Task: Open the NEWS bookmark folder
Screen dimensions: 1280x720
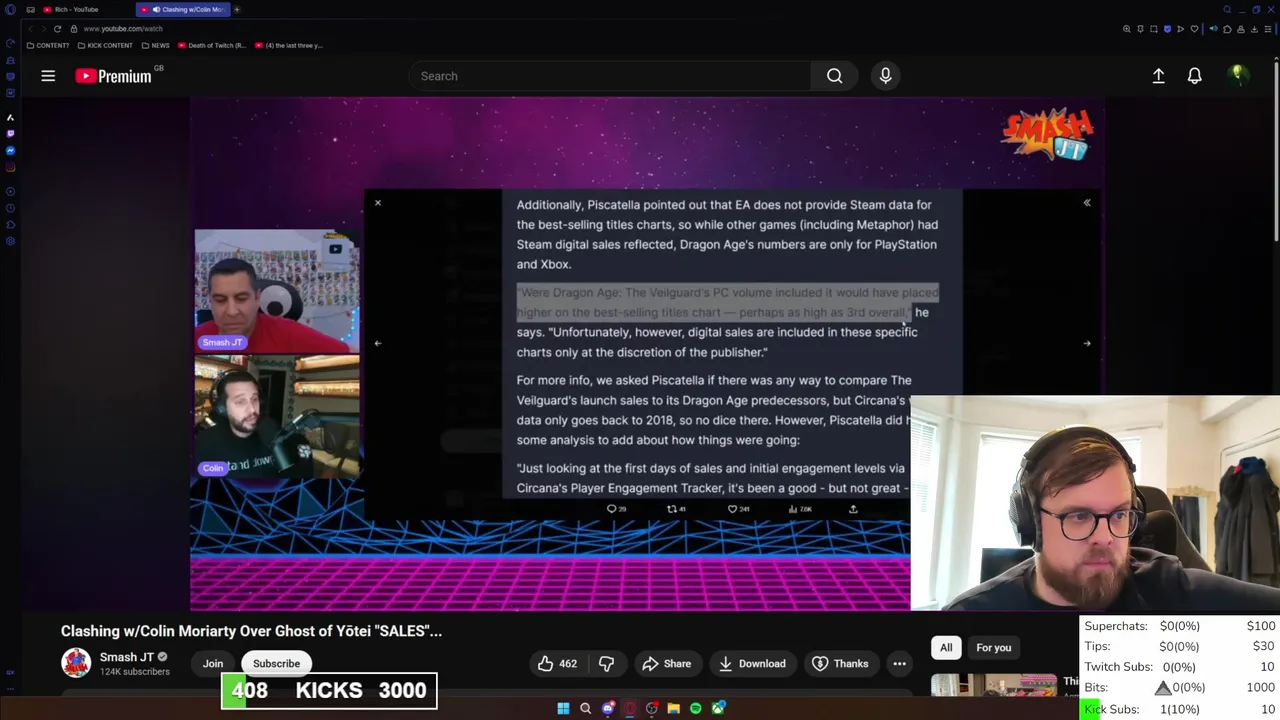Action: (155, 45)
